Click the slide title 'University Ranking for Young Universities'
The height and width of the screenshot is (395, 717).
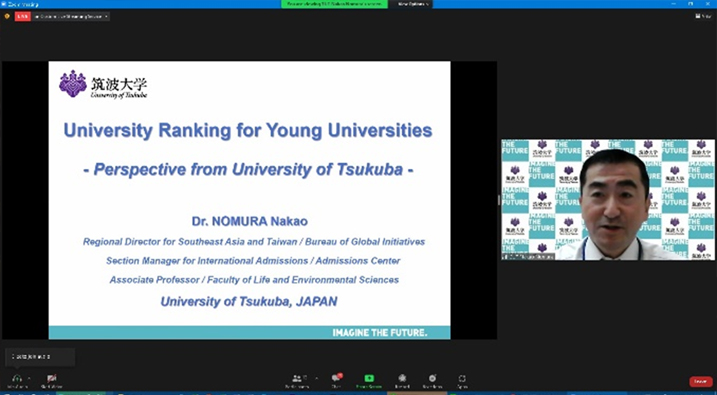(248, 130)
